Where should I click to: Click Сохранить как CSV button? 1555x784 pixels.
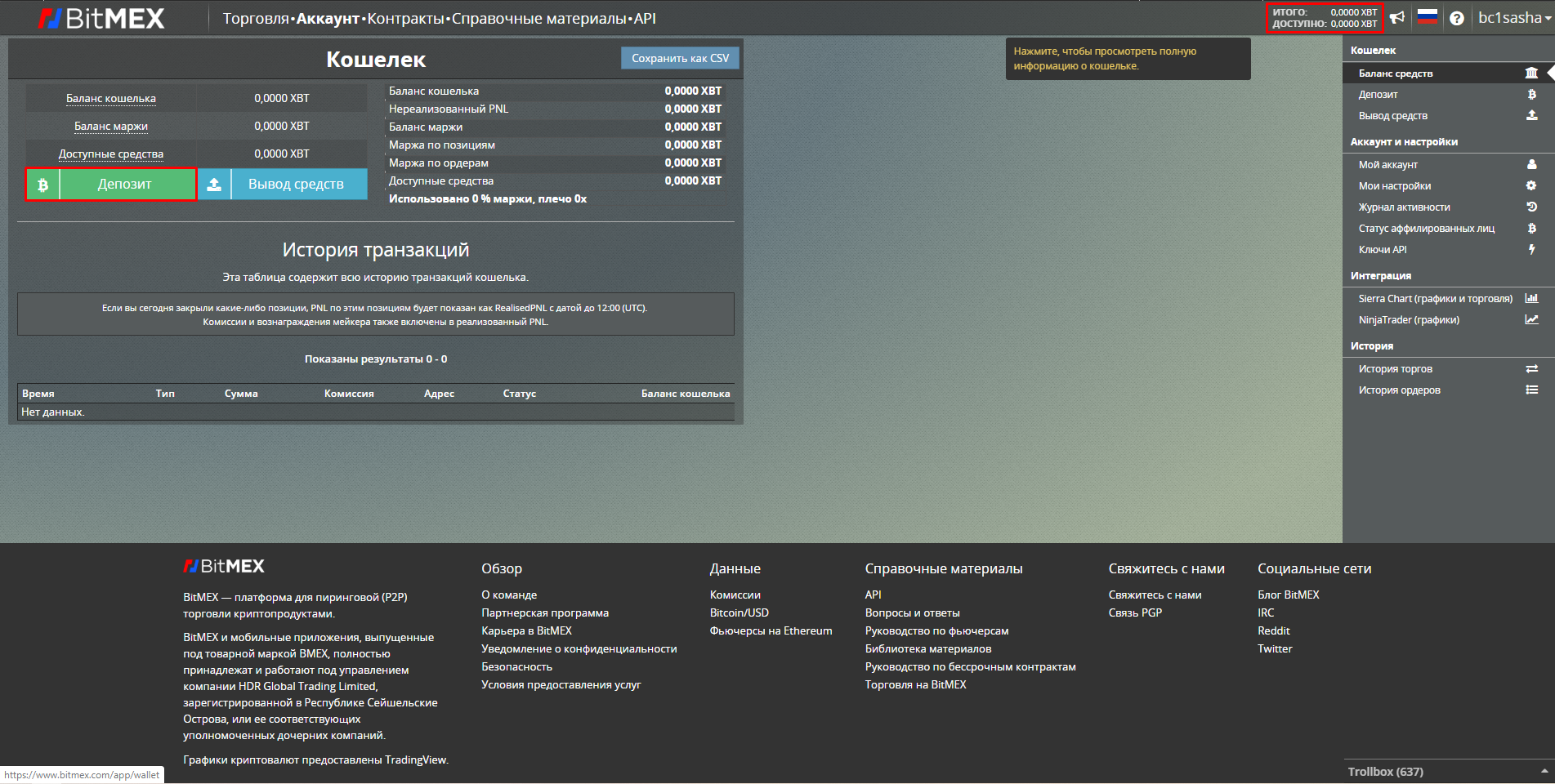680,58
